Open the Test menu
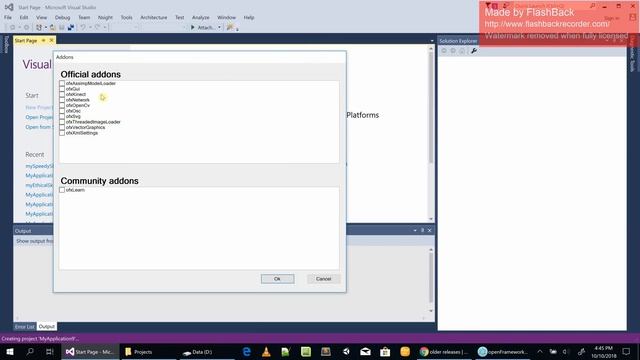The width and height of the screenshot is (640, 360). tap(180, 18)
